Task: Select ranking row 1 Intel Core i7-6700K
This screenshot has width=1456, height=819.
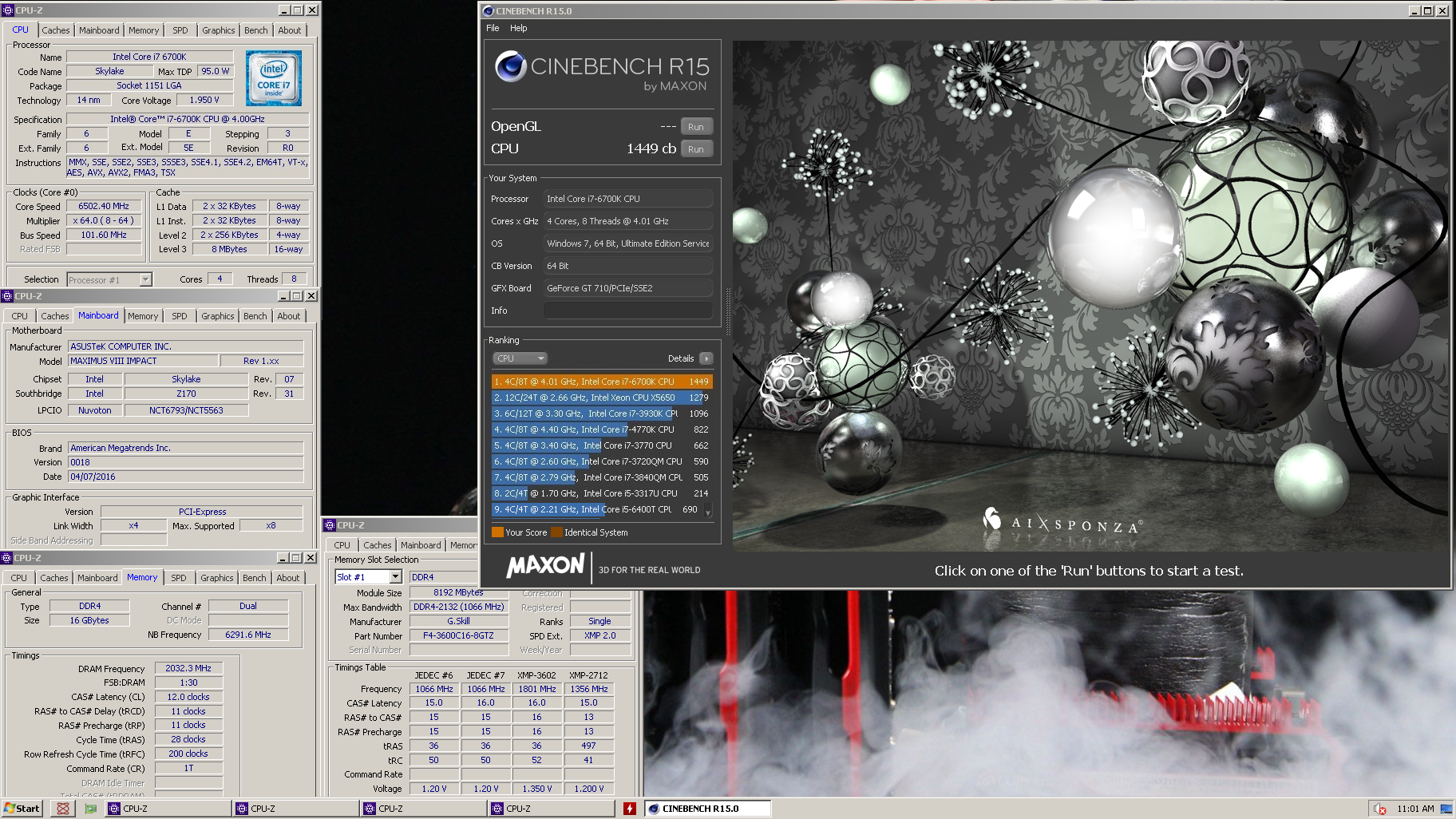Action: [602, 382]
